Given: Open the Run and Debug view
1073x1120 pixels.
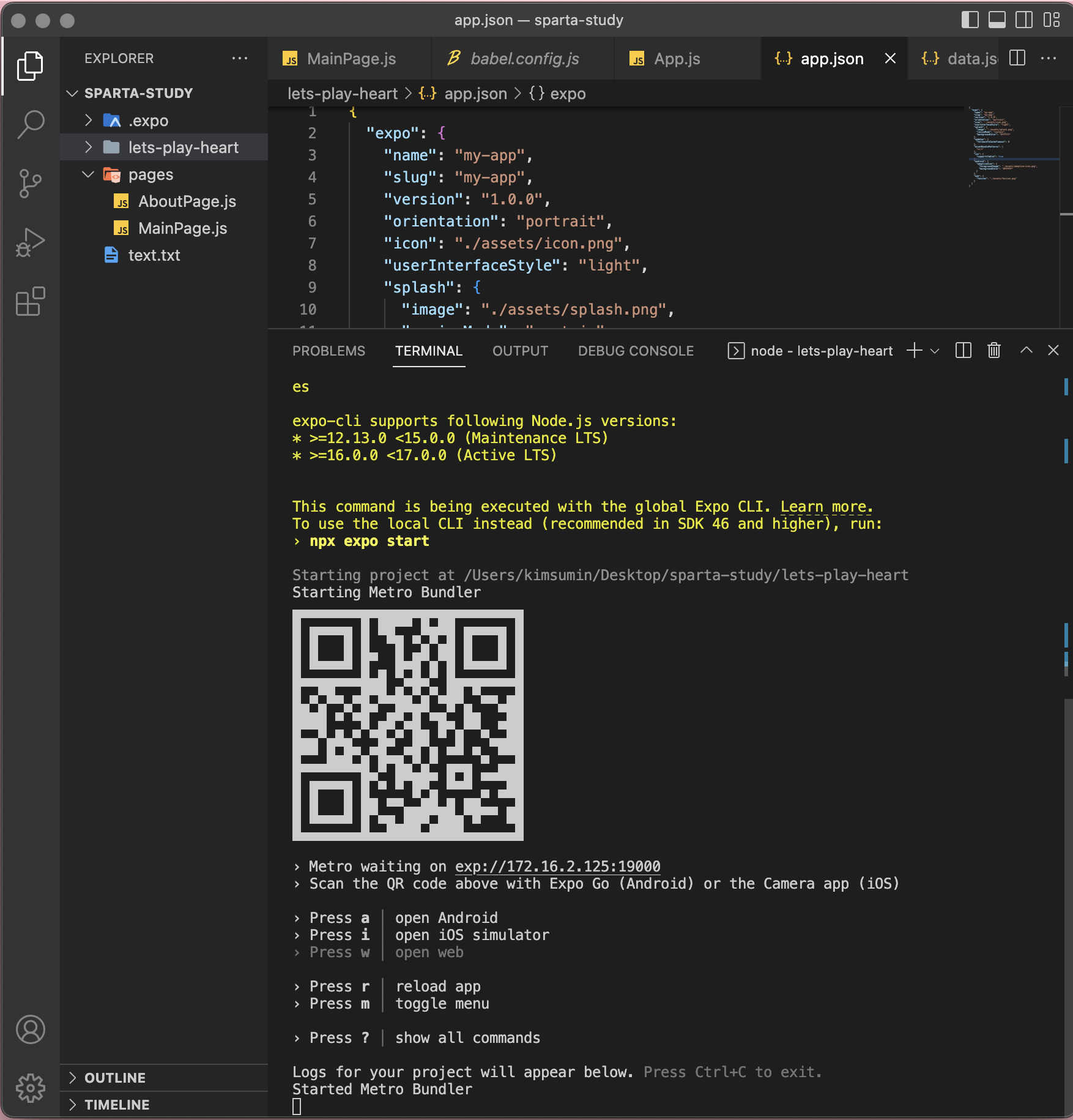Looking at the screenshot, I should pyautogui.click(x=30, y=242).
